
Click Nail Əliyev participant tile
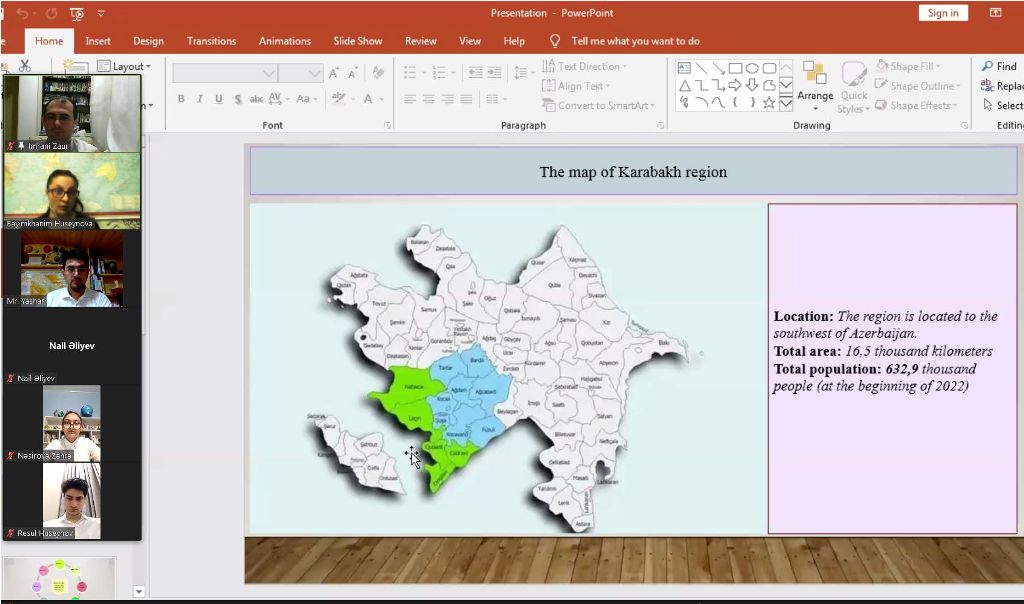coord(72,346)
